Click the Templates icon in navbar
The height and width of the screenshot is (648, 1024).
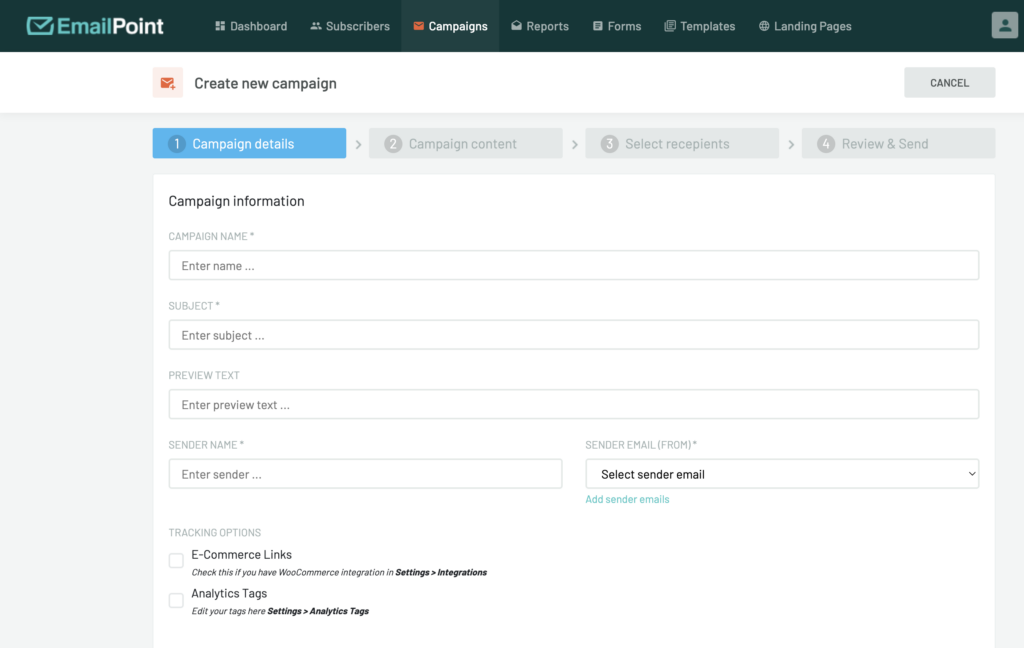coord(670,26)
